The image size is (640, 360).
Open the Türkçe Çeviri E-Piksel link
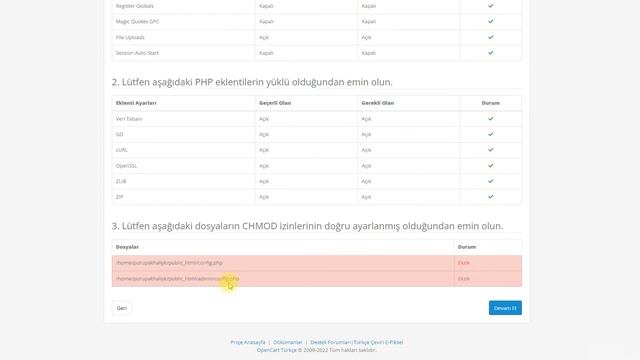378,342
